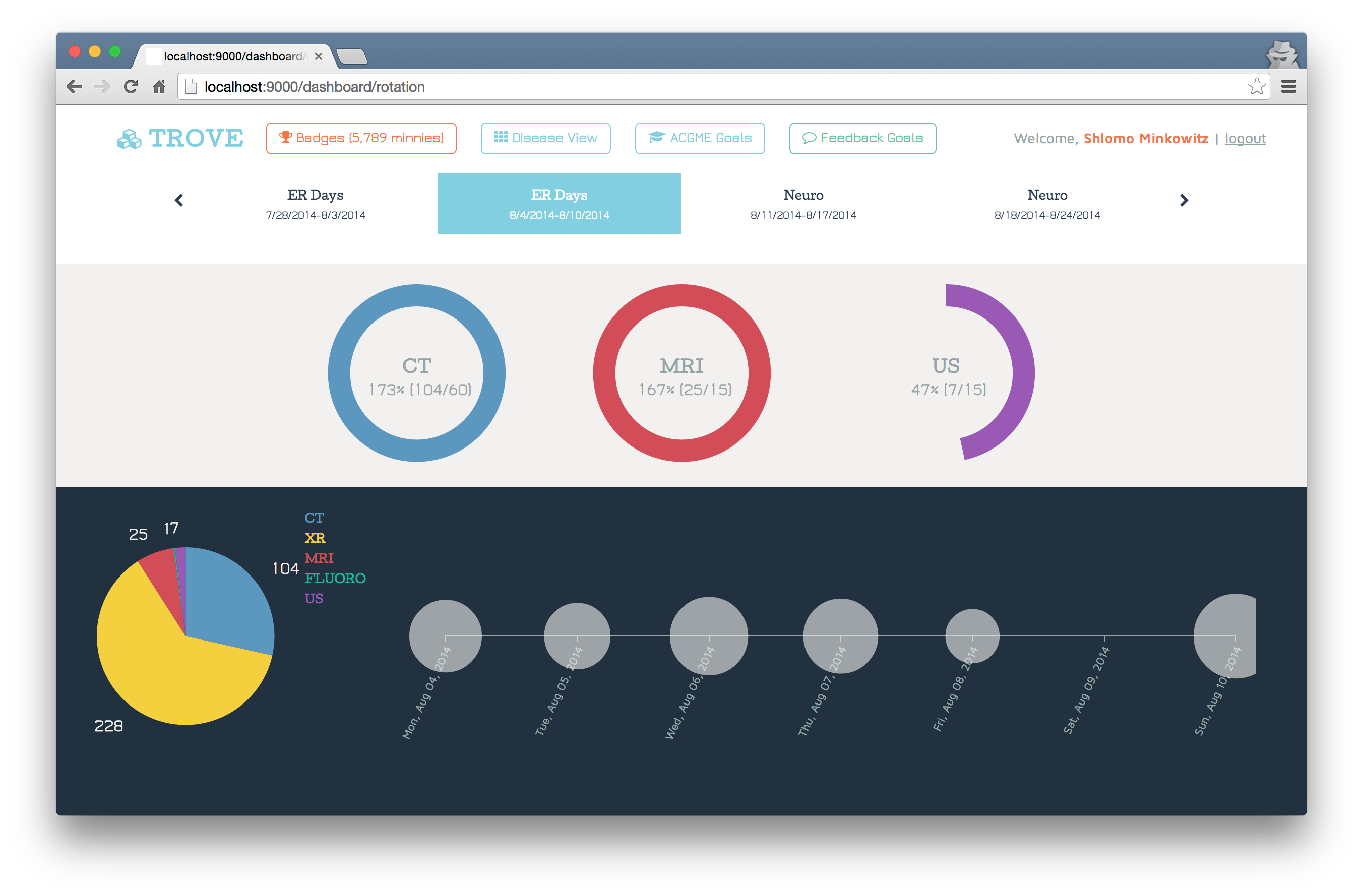The width and height of the screenshot is (1363, 896).
Task: Go back with browser back arrow
Action: pos(75,87)
